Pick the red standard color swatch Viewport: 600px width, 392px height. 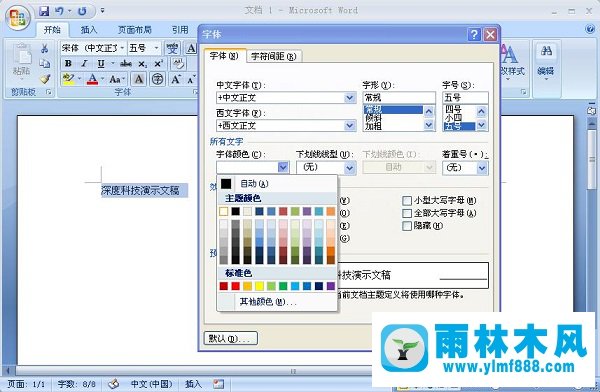click(236, 286)
